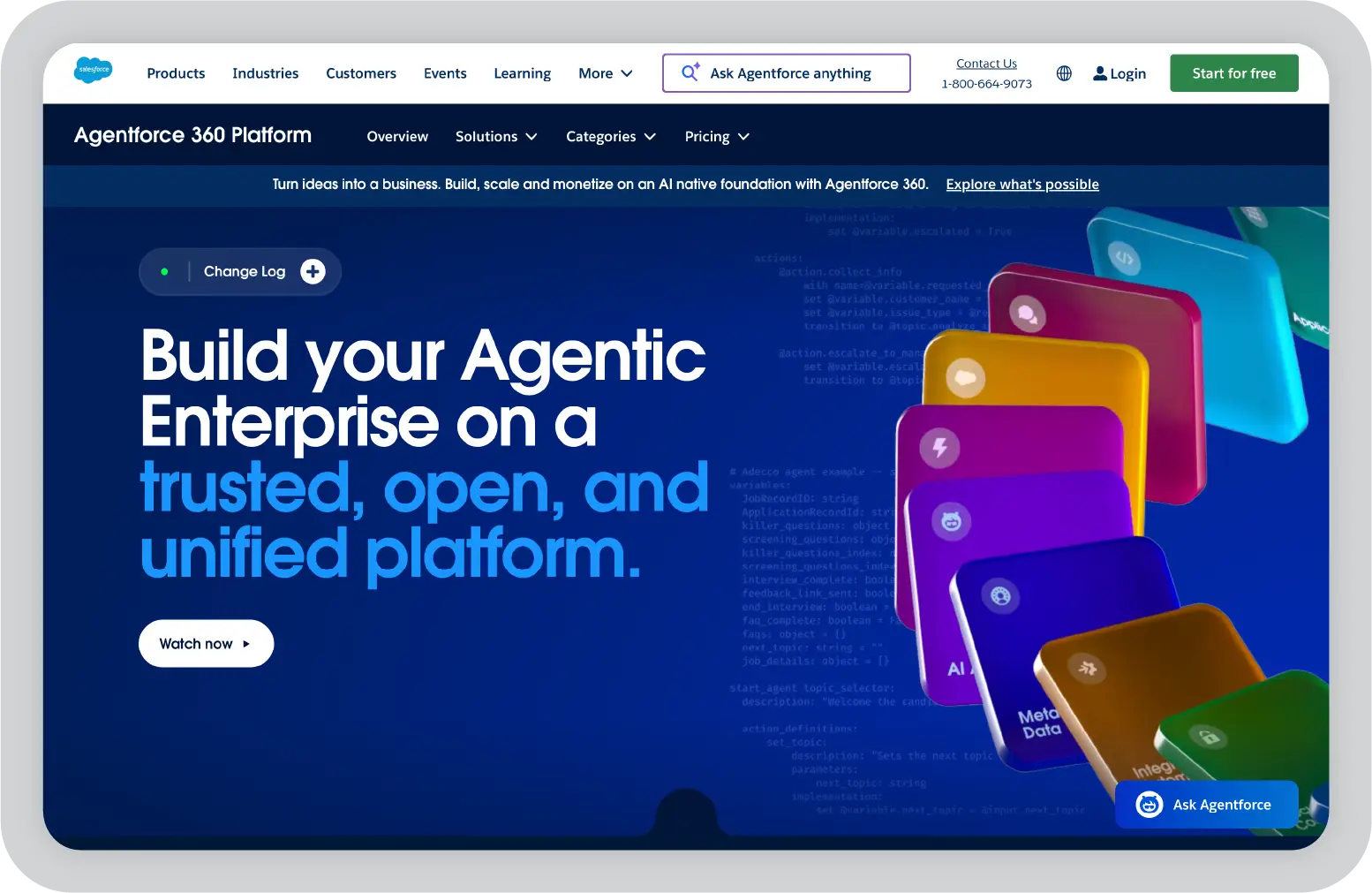Expand the Solutions dropdown
Image resolution: width=1372 pixels, height=893 pixels.
[496, 136]
